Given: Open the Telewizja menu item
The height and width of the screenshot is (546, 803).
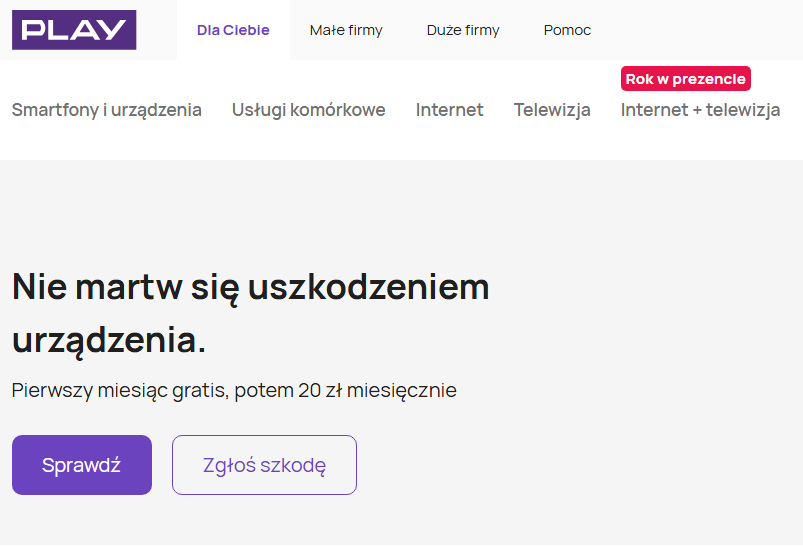Looking at the screenshot, I should [552, 110].
